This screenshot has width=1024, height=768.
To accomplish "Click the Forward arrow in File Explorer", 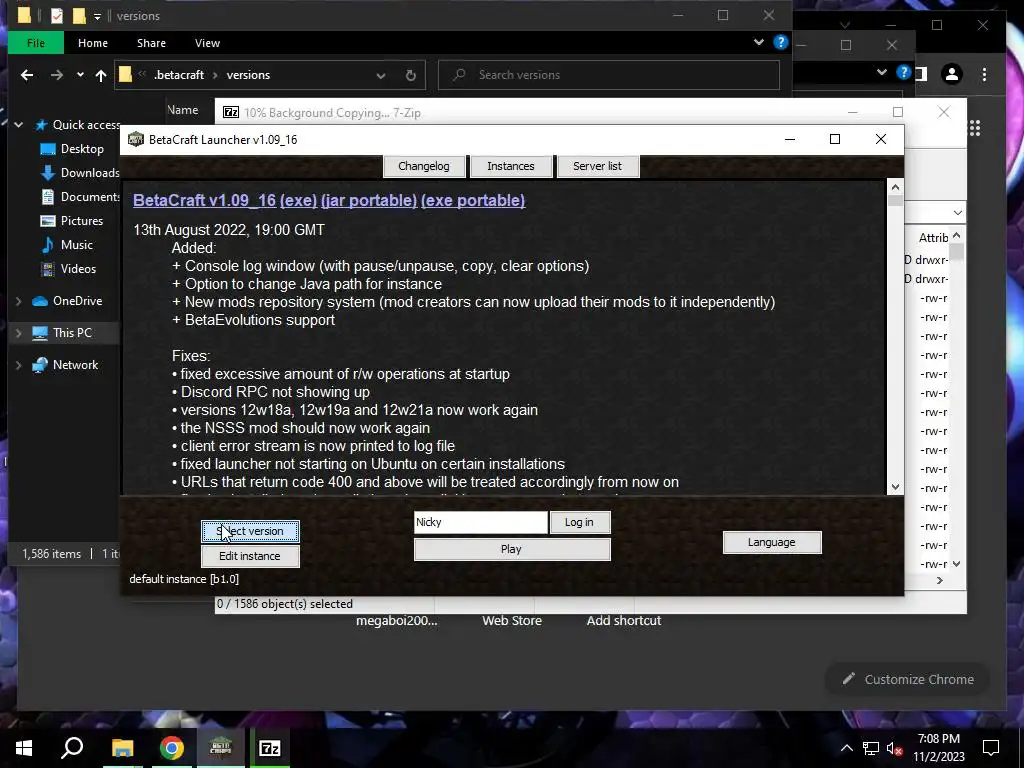I will 57,75.
